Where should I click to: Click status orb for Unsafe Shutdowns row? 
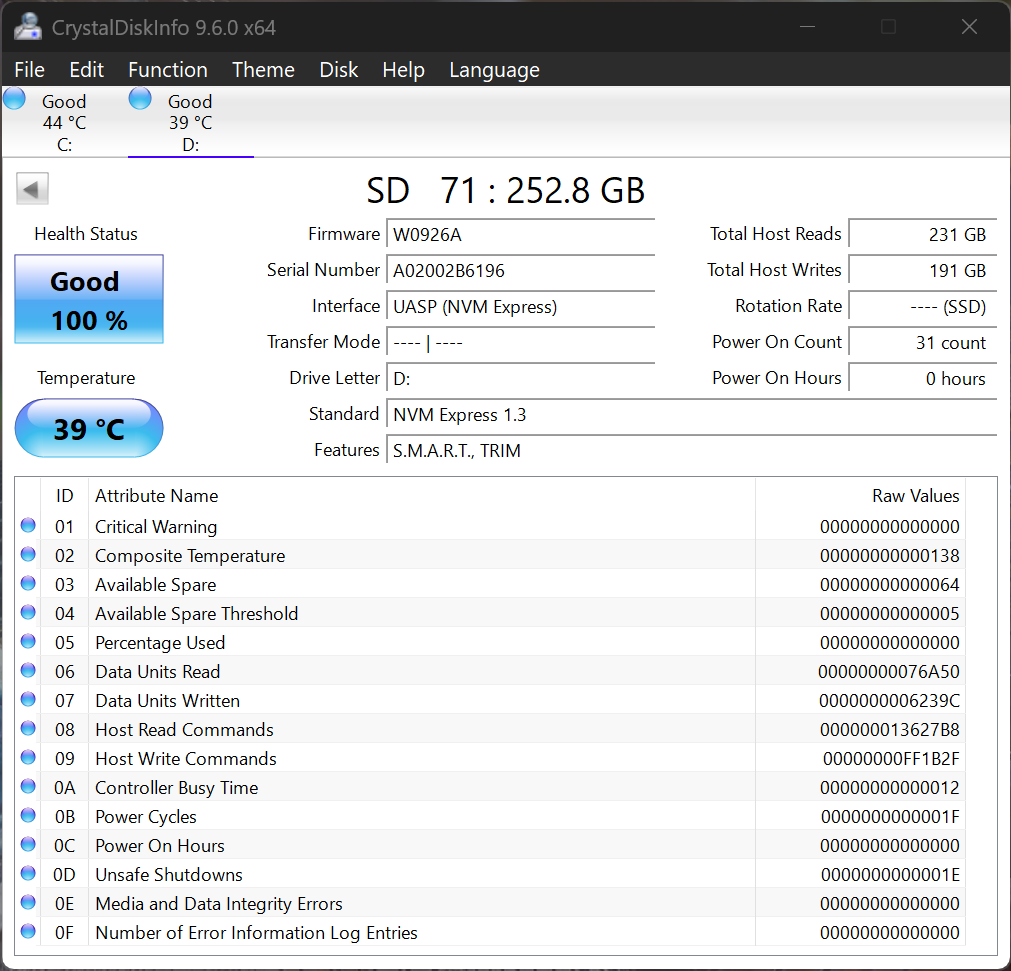[x=28, y=874]
